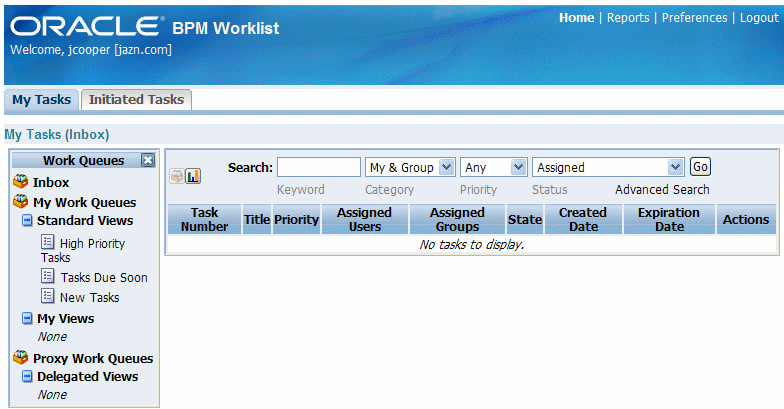Click the Priority column header
The width and height of the screenshot is (784, 409).
296,219
